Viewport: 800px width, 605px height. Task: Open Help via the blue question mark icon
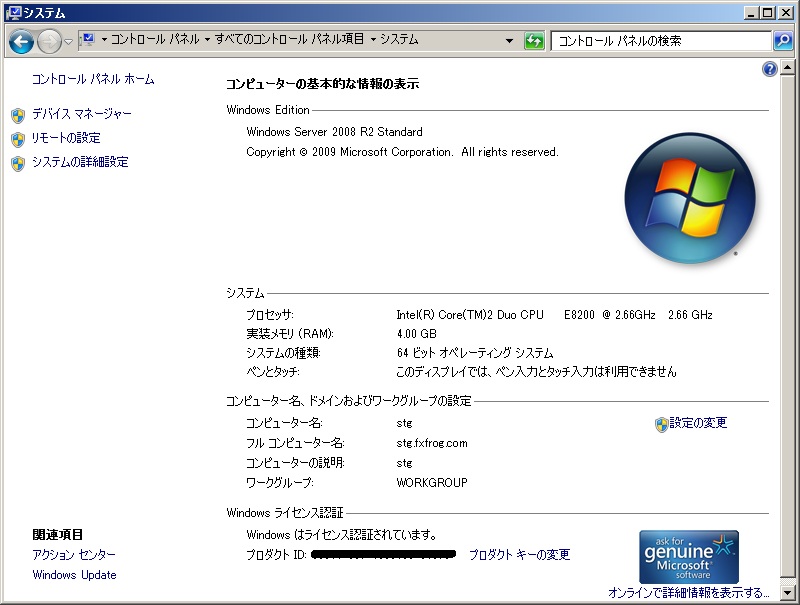tap(769, 69)
